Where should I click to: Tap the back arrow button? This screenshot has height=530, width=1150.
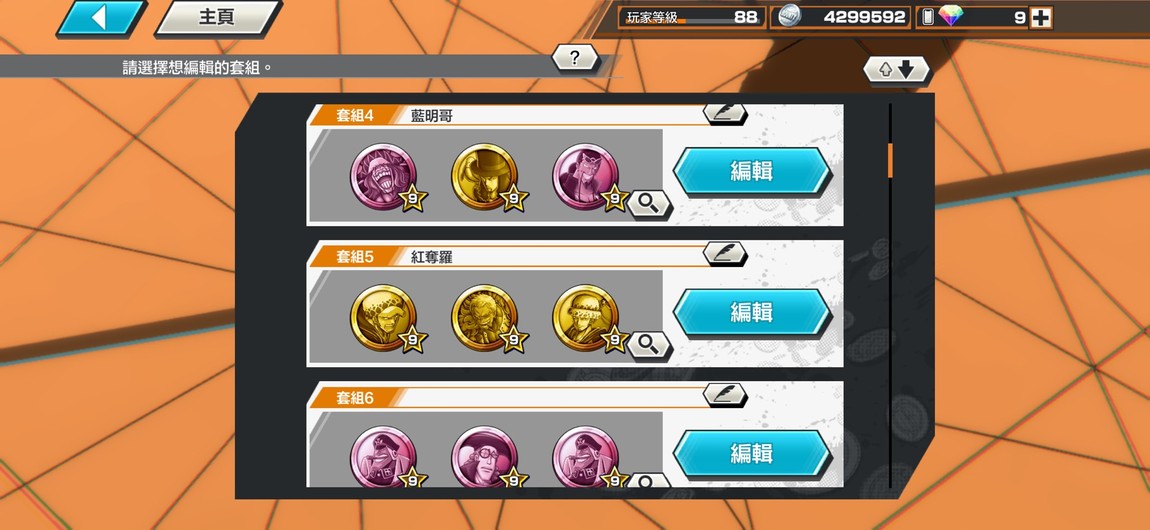101,18
